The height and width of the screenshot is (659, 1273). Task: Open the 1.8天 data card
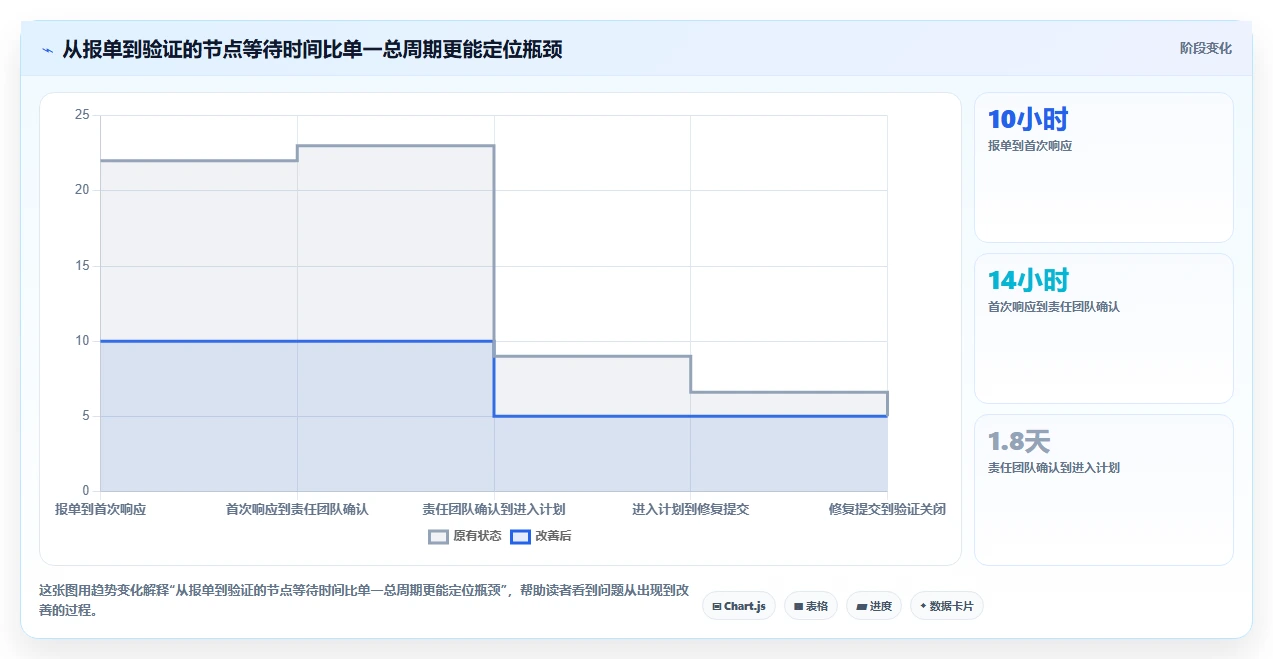(x=1104, y=490)
